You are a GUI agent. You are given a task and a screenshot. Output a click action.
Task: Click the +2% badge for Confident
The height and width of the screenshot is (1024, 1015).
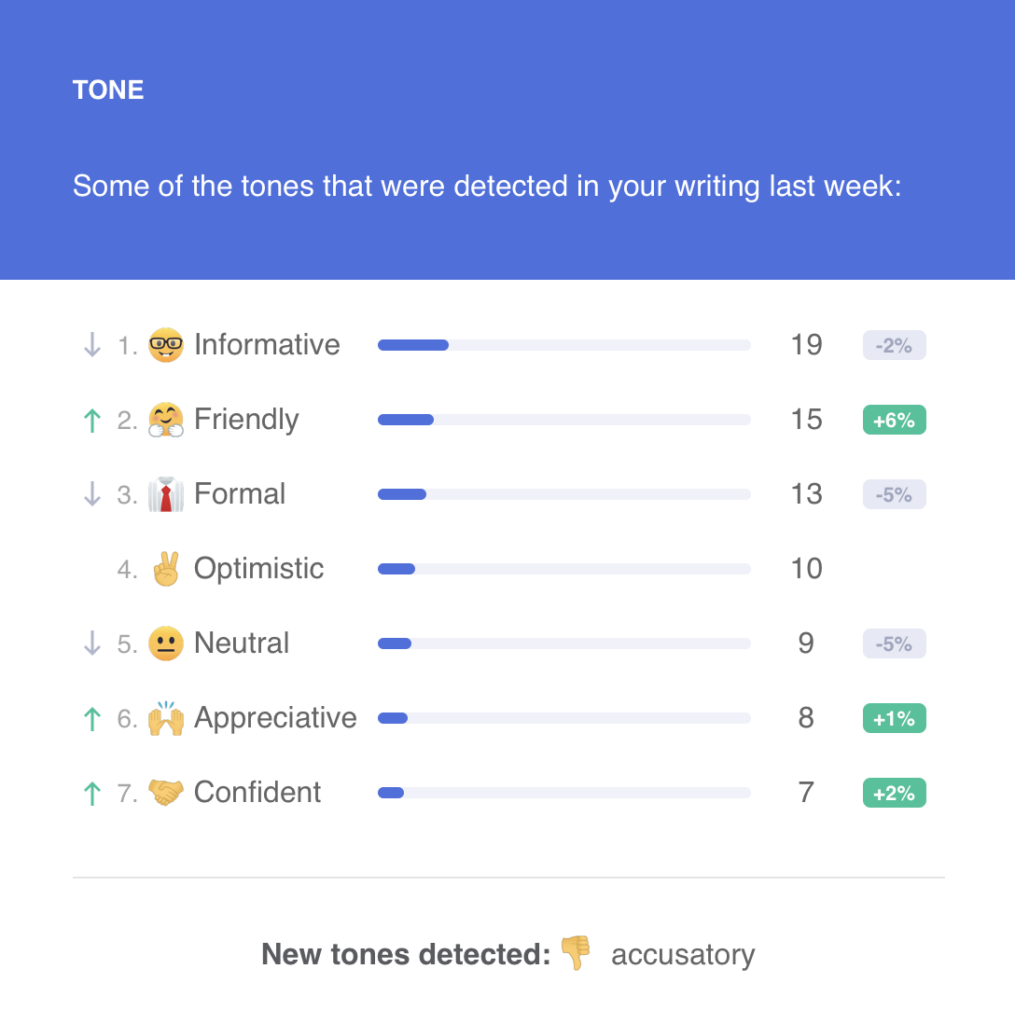894,793
